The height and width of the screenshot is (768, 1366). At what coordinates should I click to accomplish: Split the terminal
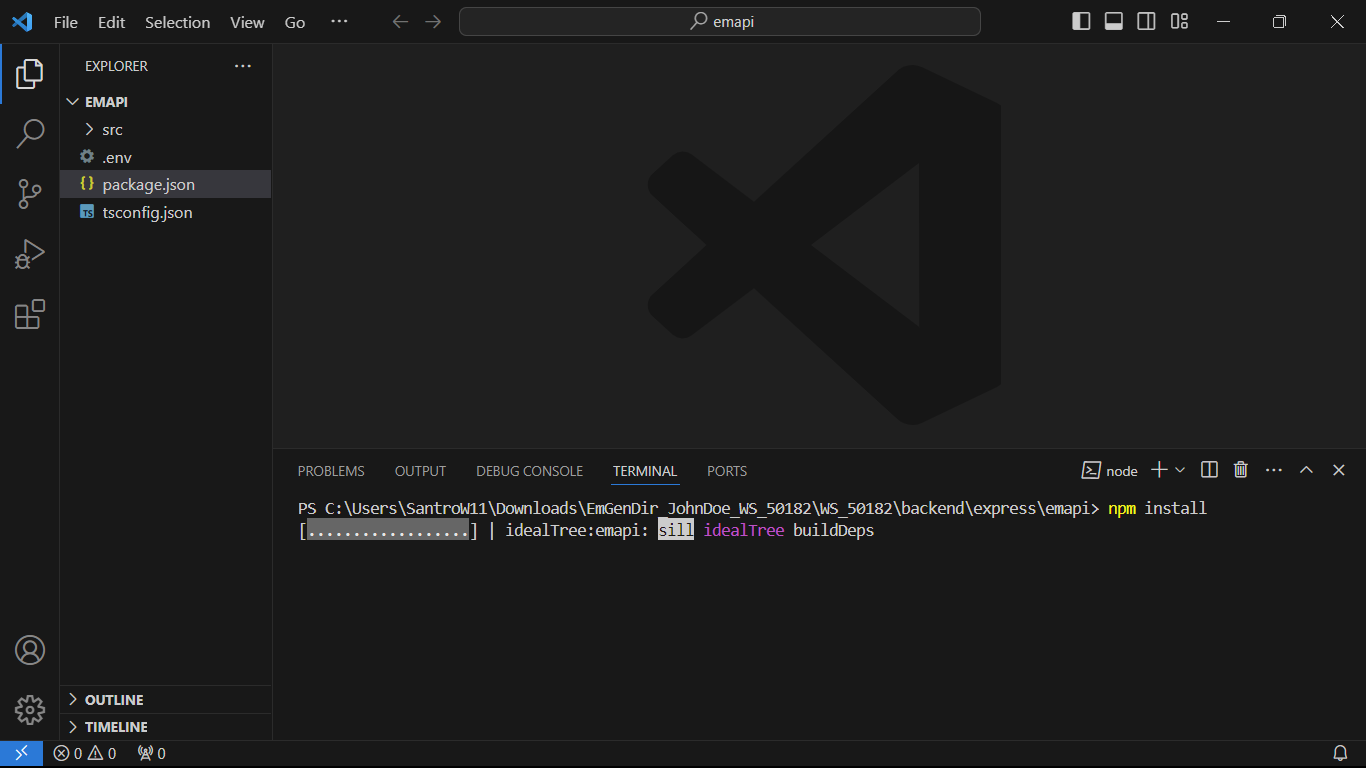[1209, 470]
